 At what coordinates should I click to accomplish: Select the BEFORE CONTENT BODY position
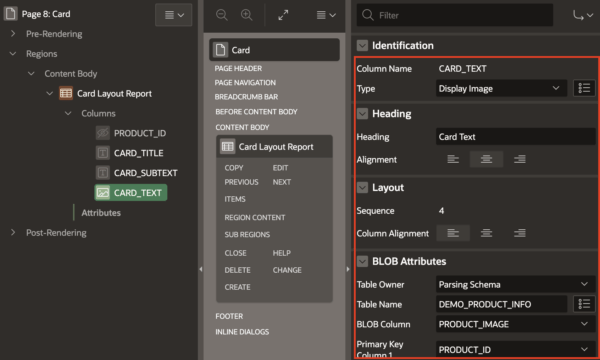pyautogui.click(x=256, y=112)
